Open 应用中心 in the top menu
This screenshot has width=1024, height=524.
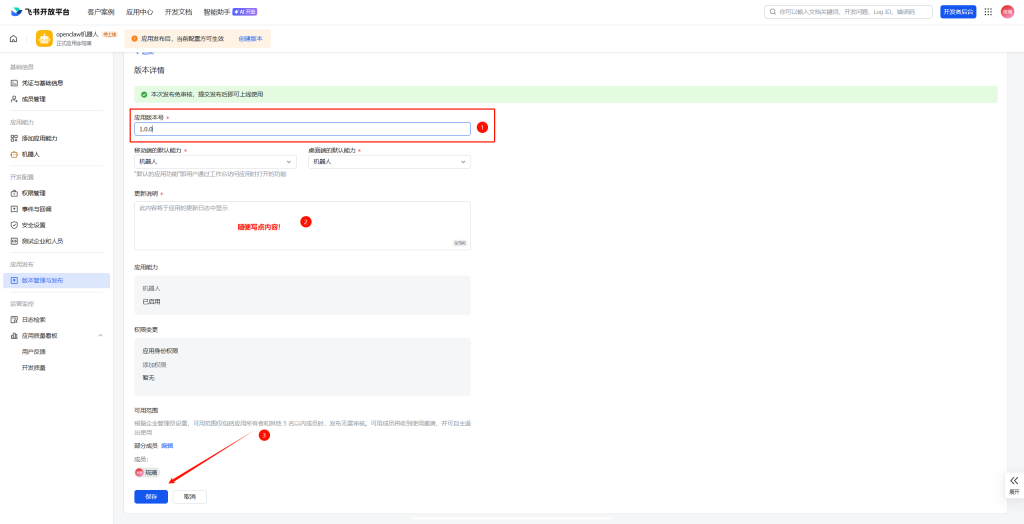139,12
